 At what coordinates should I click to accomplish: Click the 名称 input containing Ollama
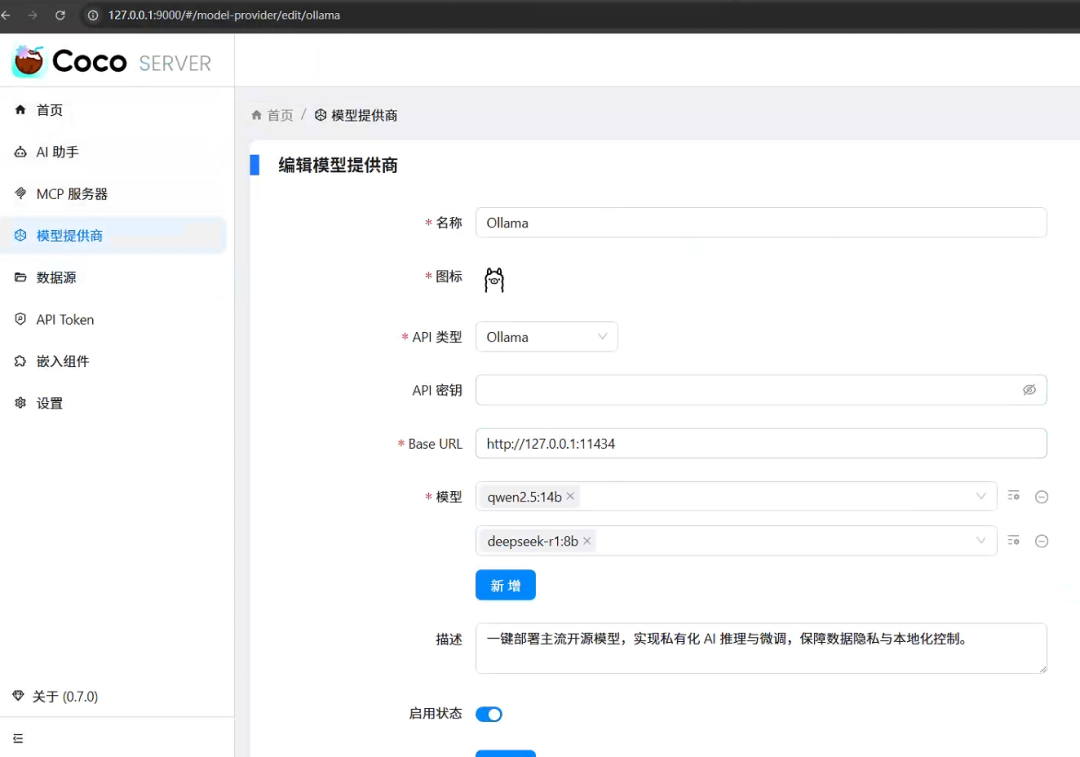(x=761, y=223)
